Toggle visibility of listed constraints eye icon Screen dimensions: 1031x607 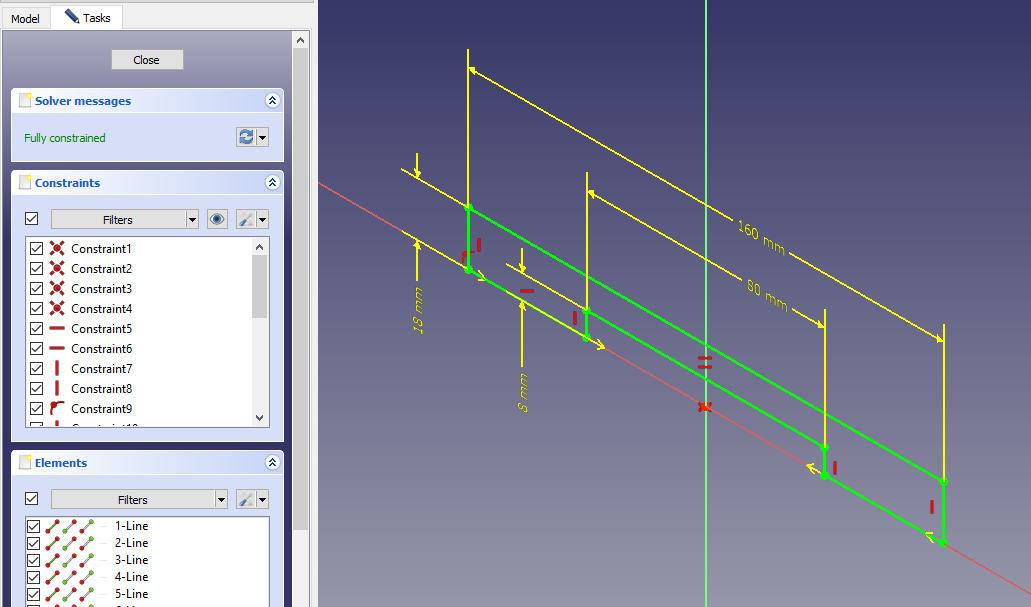coord(217,219)
